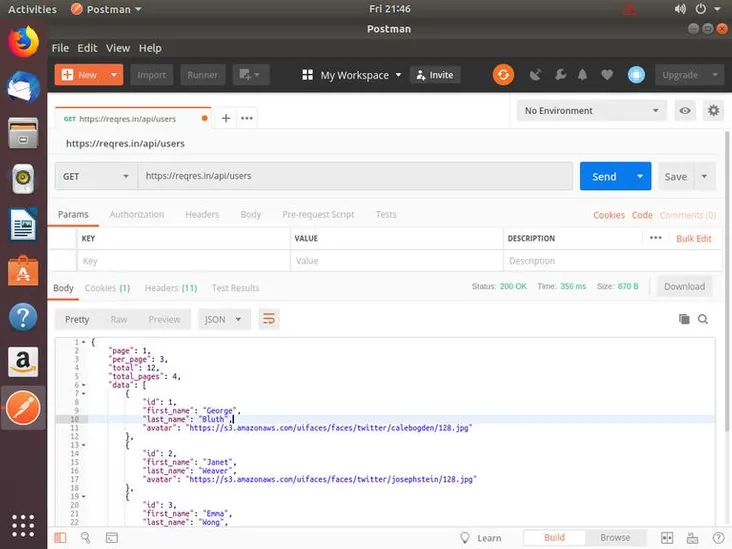This screenshot has width=732, height=549.
Task: Copy response body to clipboard icon
Action: click(684, 319)
